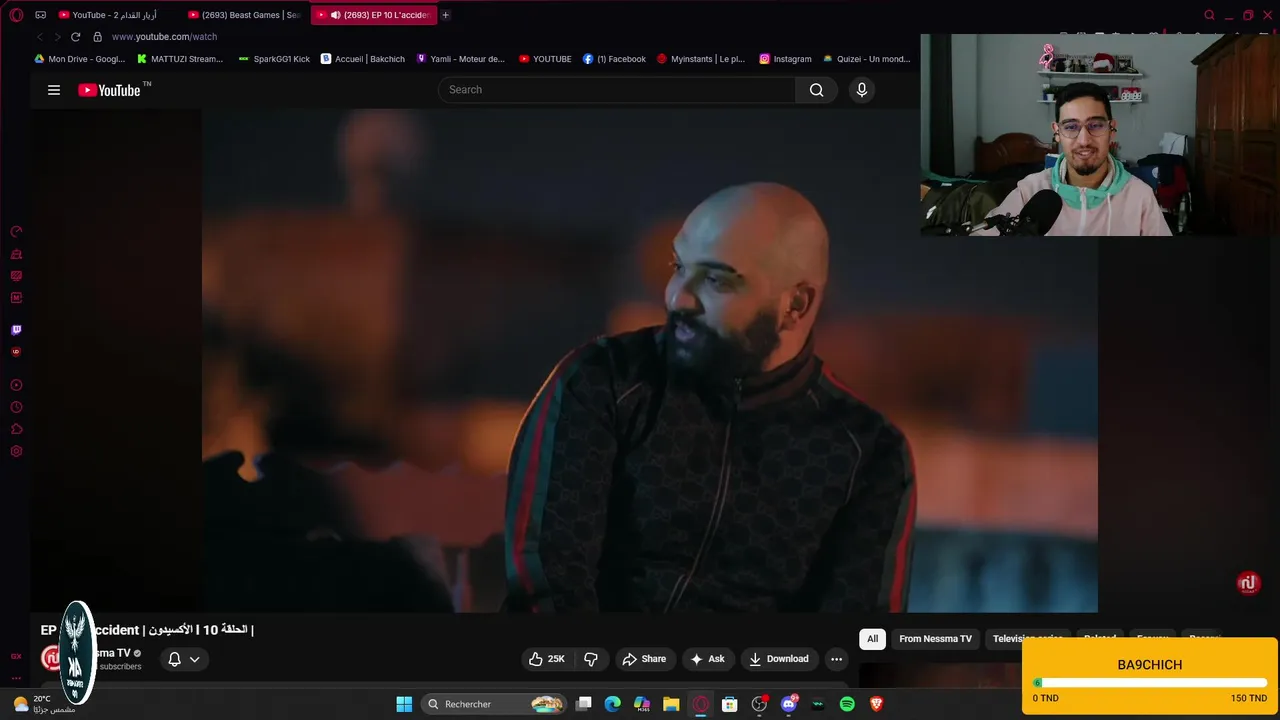
Task: Open GX Control in Opera sidebar
Action: 16,231
